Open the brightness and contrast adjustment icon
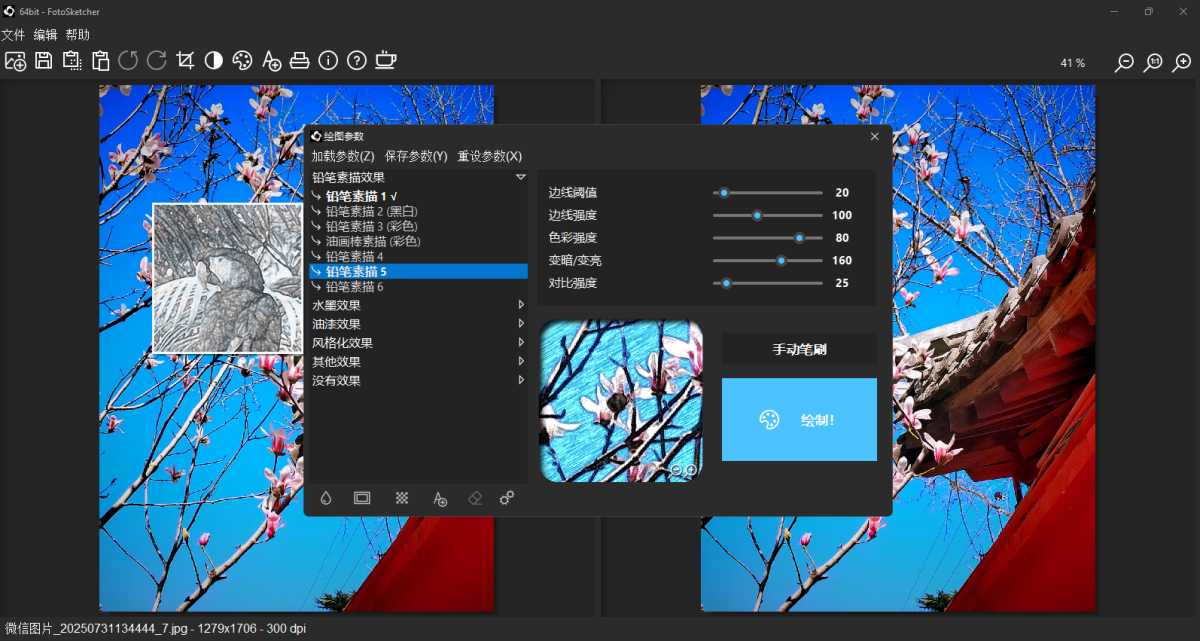 click(x=213, y=61)
